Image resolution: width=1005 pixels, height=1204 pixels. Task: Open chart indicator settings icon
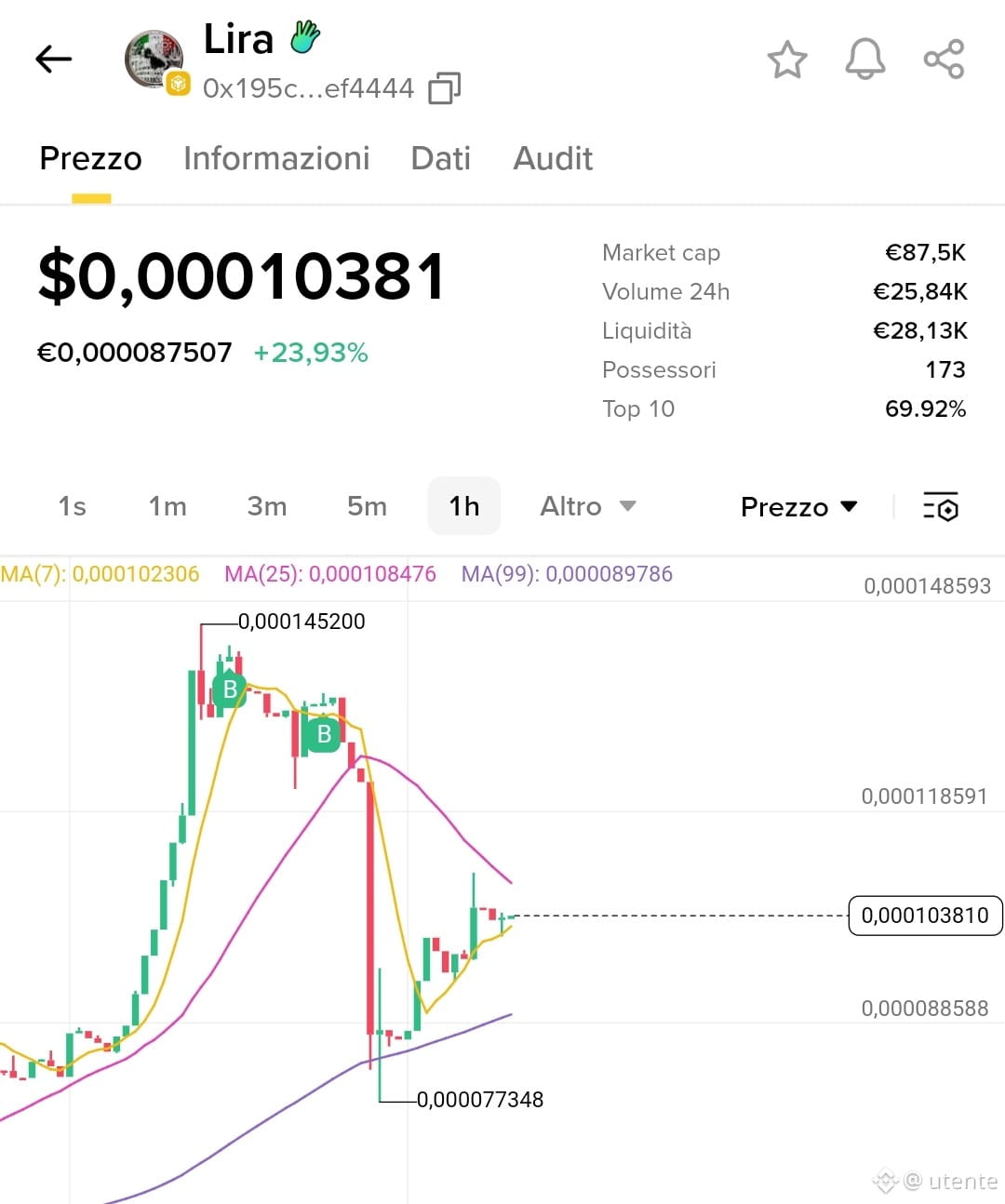click(941, 507)
